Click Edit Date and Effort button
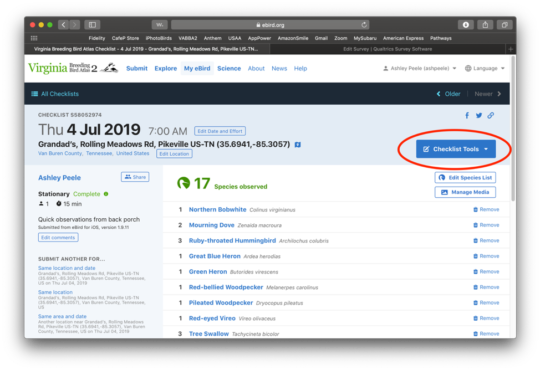Image resolution: width=540 pixels, height=370 pixels. click(220, 131)
